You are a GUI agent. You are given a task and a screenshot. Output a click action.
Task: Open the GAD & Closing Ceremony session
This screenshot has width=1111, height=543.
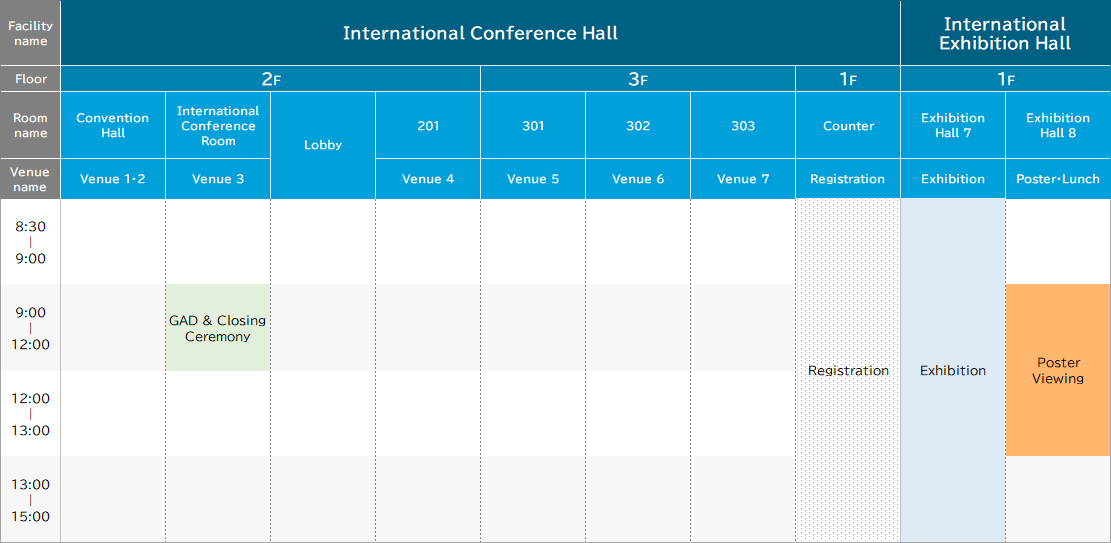pos(218,328)
